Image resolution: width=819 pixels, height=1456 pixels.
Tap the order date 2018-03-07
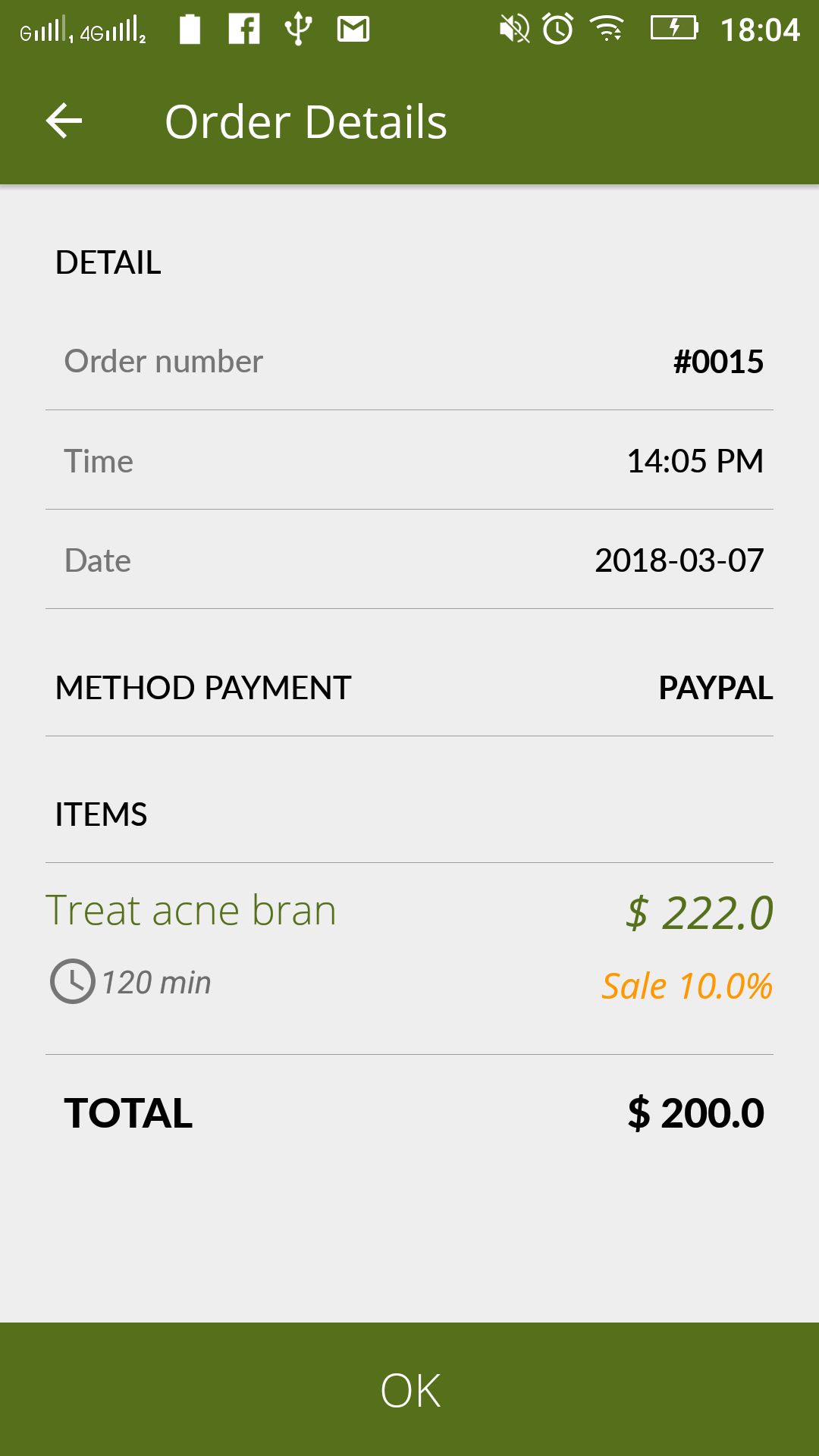point(679,560)
